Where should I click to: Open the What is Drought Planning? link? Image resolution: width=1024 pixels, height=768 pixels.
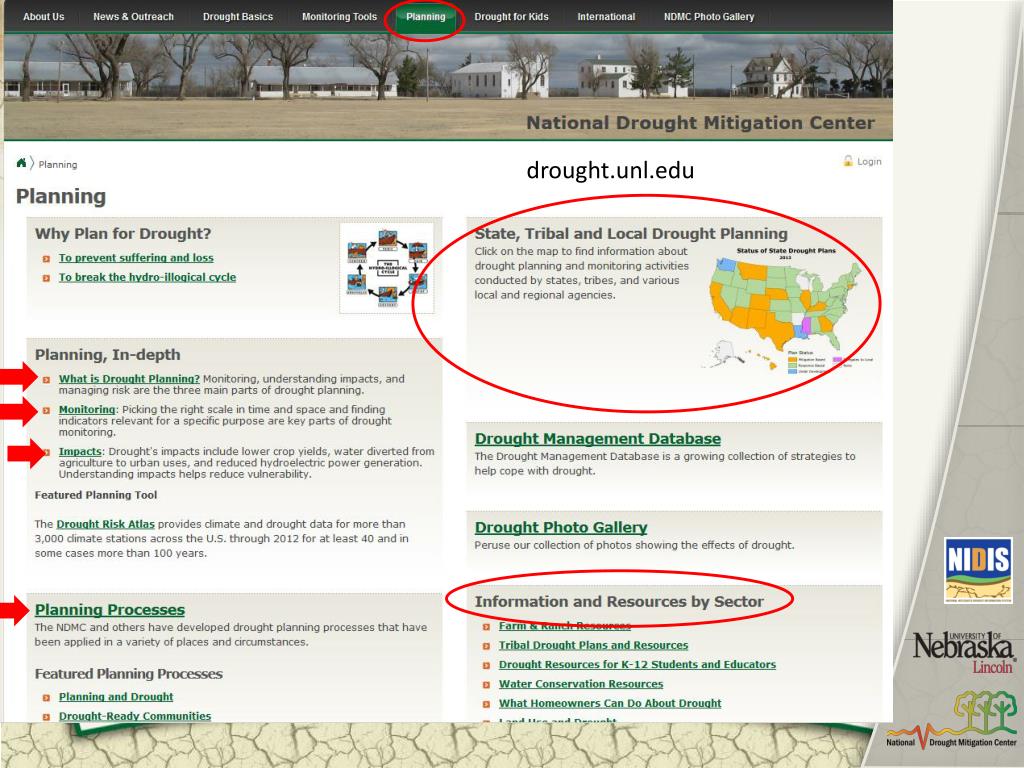(x=129, y=379)
